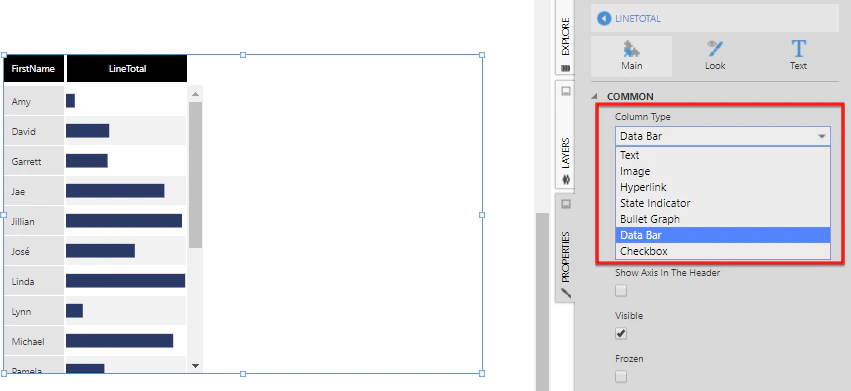The image size is (851, 391).
Task: Select the Amy row name cell
Action: (x=34, y=101)
